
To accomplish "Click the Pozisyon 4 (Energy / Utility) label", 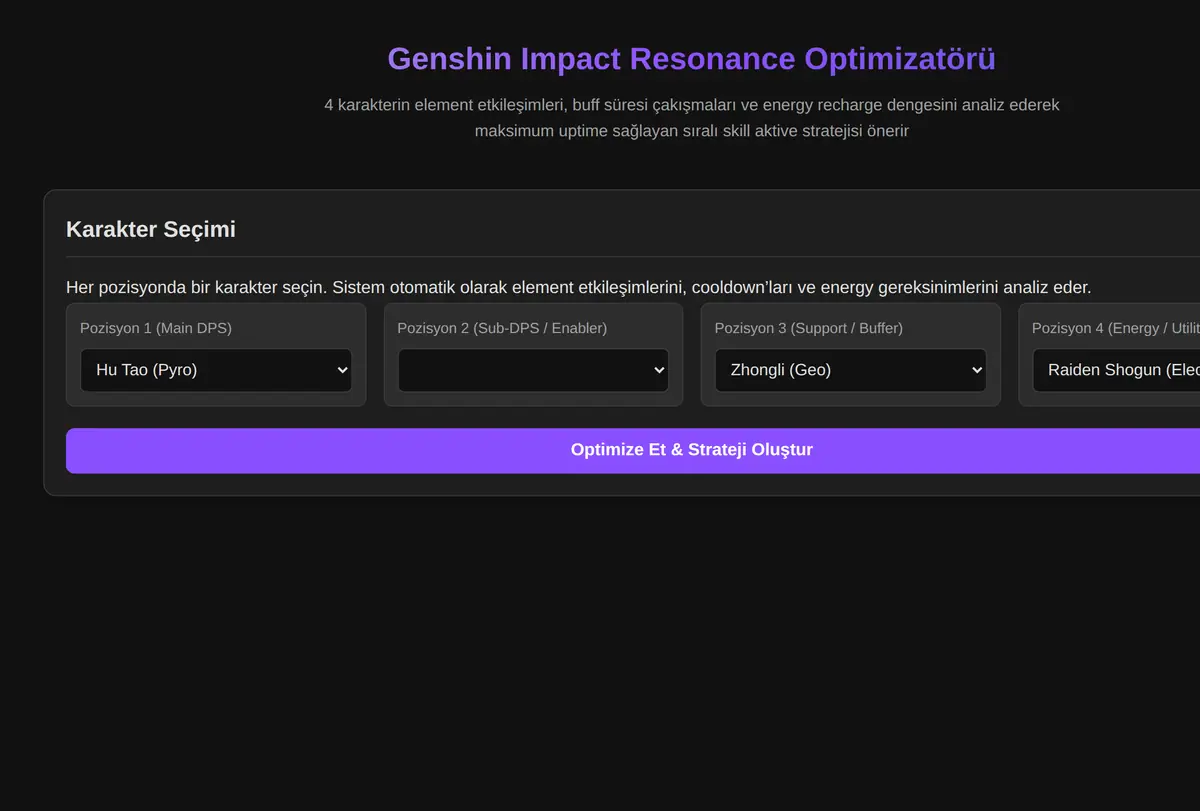I will 1116,328.
